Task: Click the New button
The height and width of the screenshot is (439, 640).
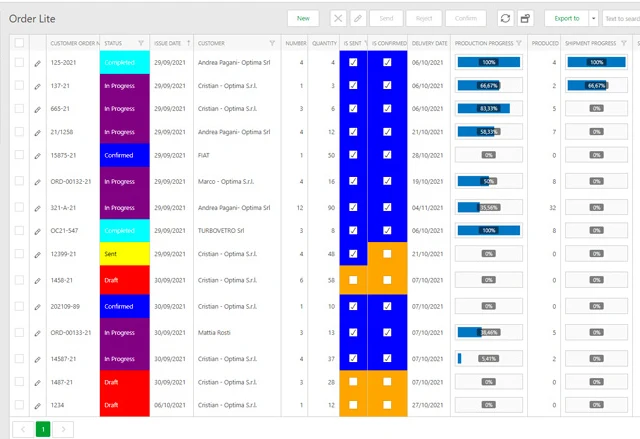Action: click(303, 18)
